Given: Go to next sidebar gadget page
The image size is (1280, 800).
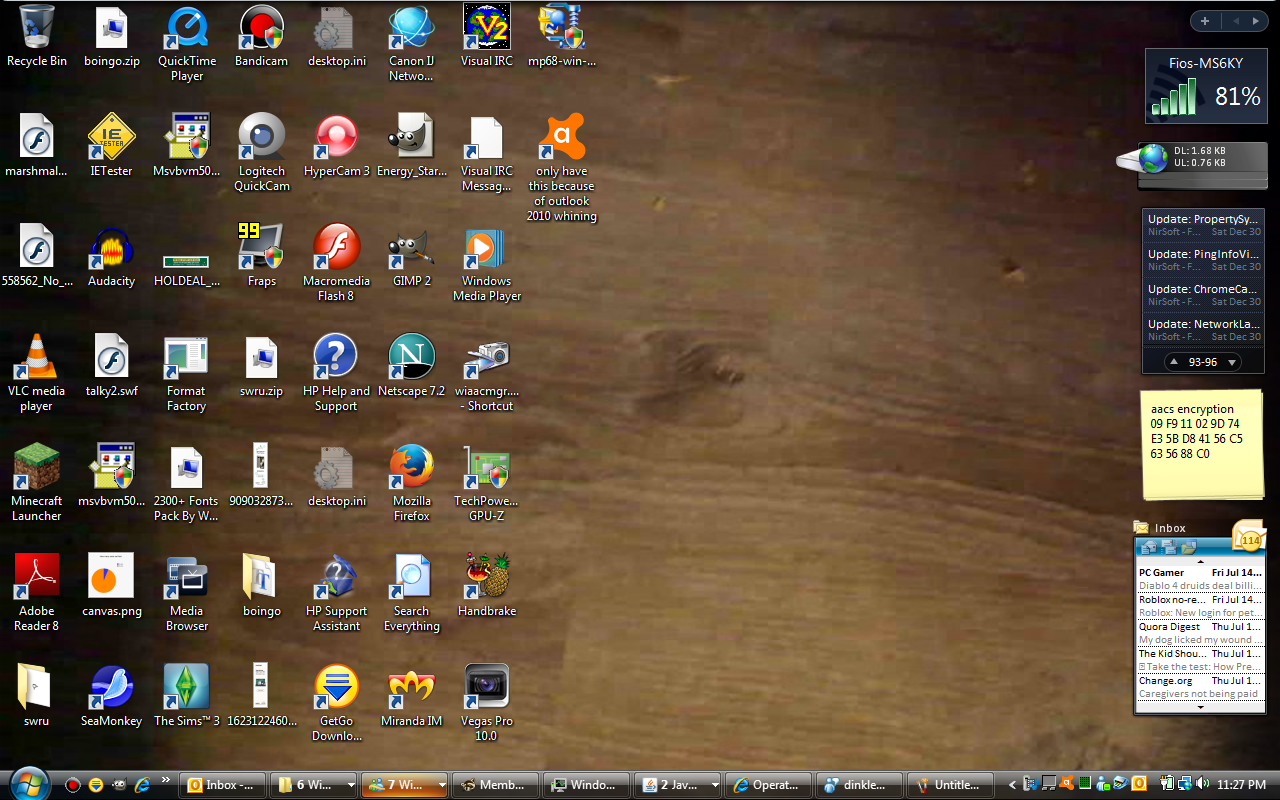Looking at the screenshot, I should click(1255, 21).
